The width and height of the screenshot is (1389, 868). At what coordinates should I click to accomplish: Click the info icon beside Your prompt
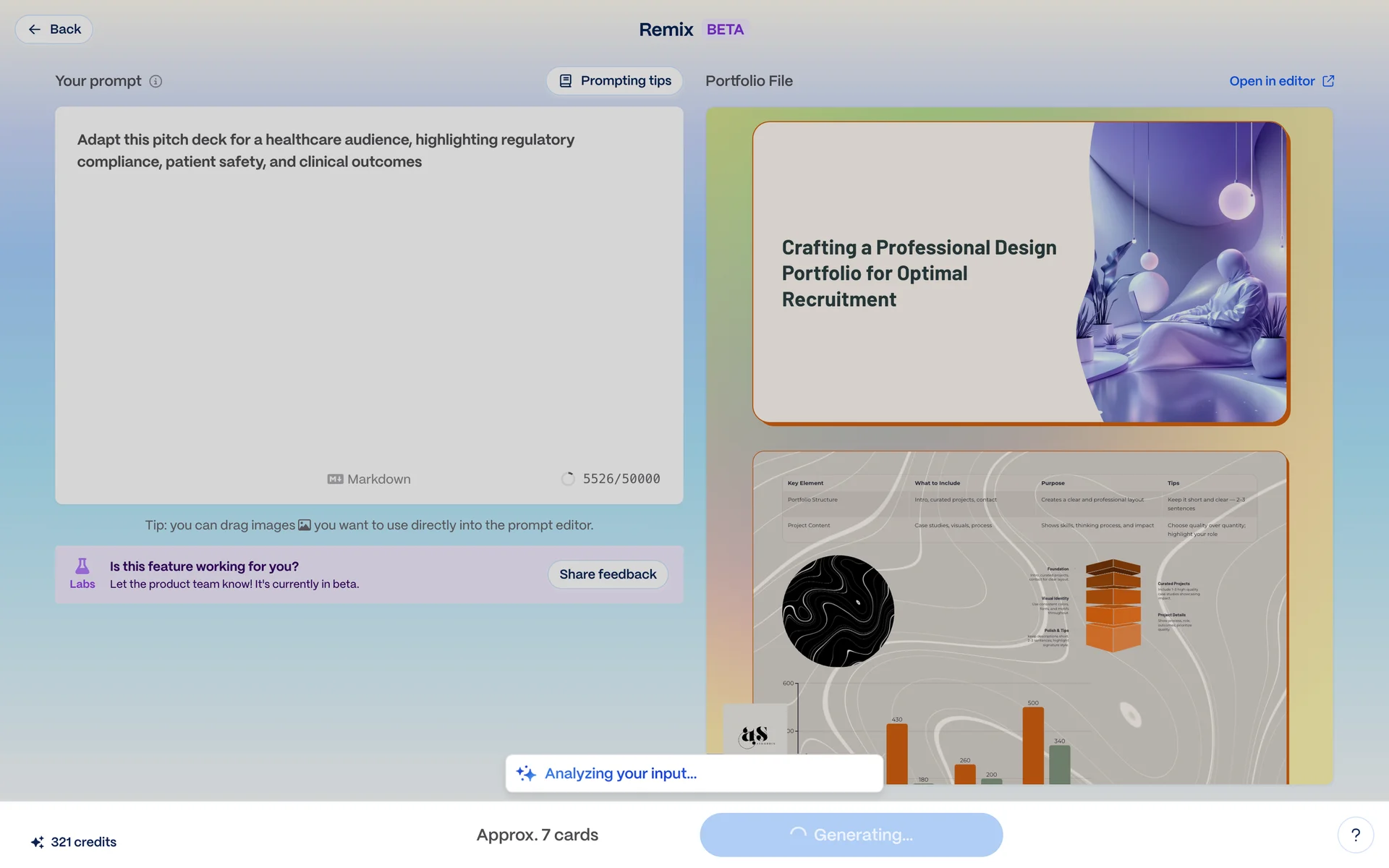156,81
